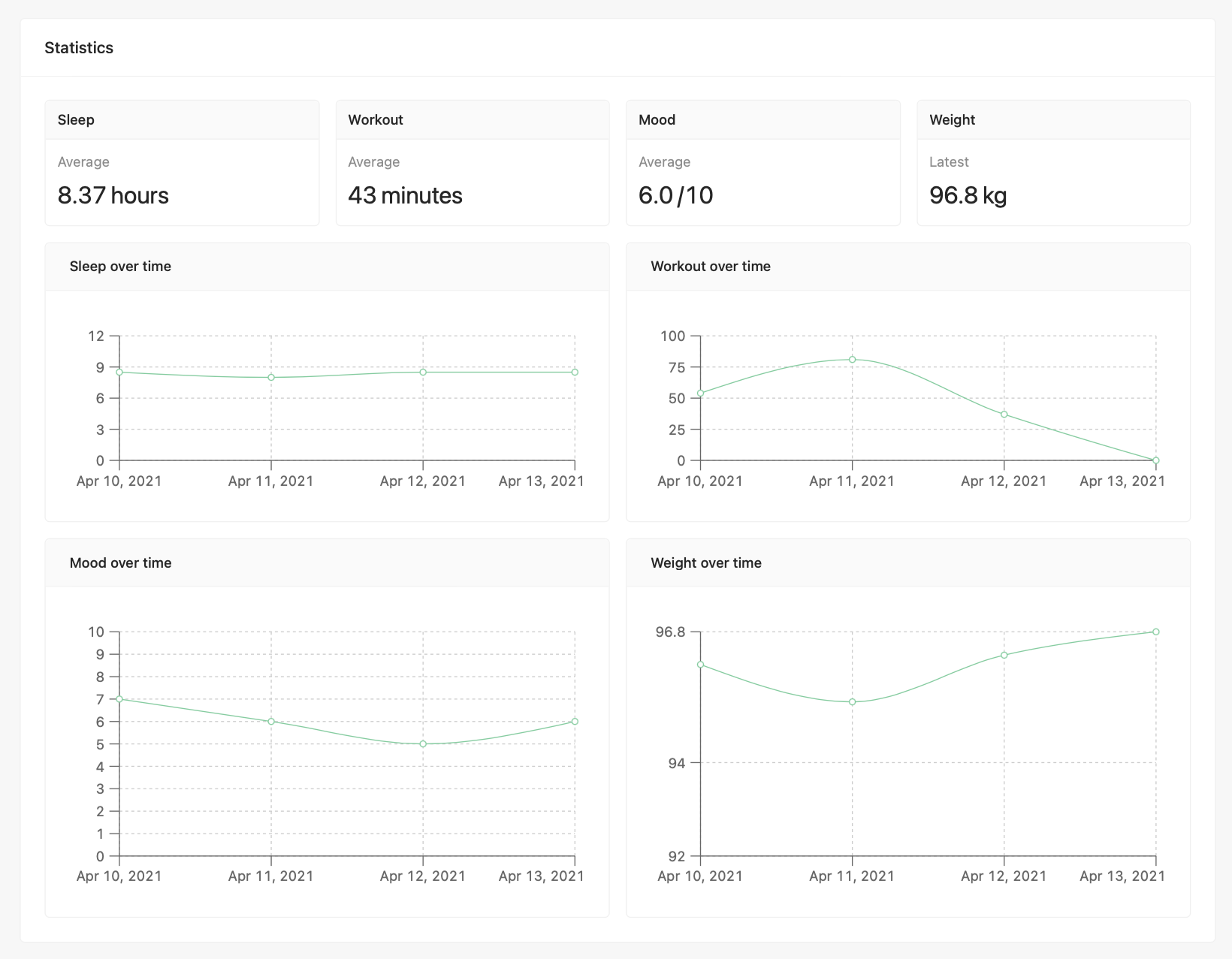The image size is (1232, 959).
Task: Click "Apr 12, 2021" under the Mood chart
Action: (x=423, y=876)
